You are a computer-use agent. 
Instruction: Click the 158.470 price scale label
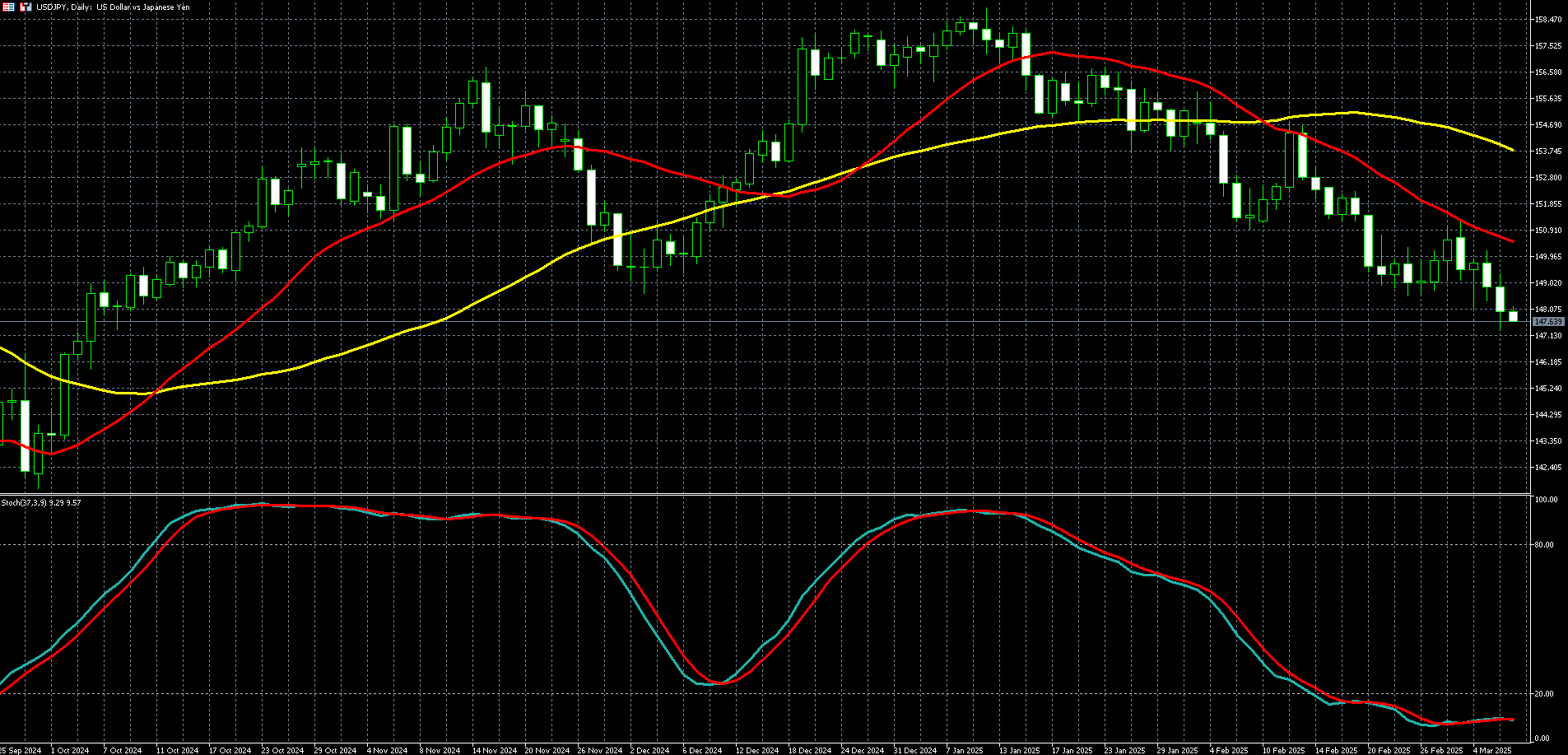point(1548,19)
